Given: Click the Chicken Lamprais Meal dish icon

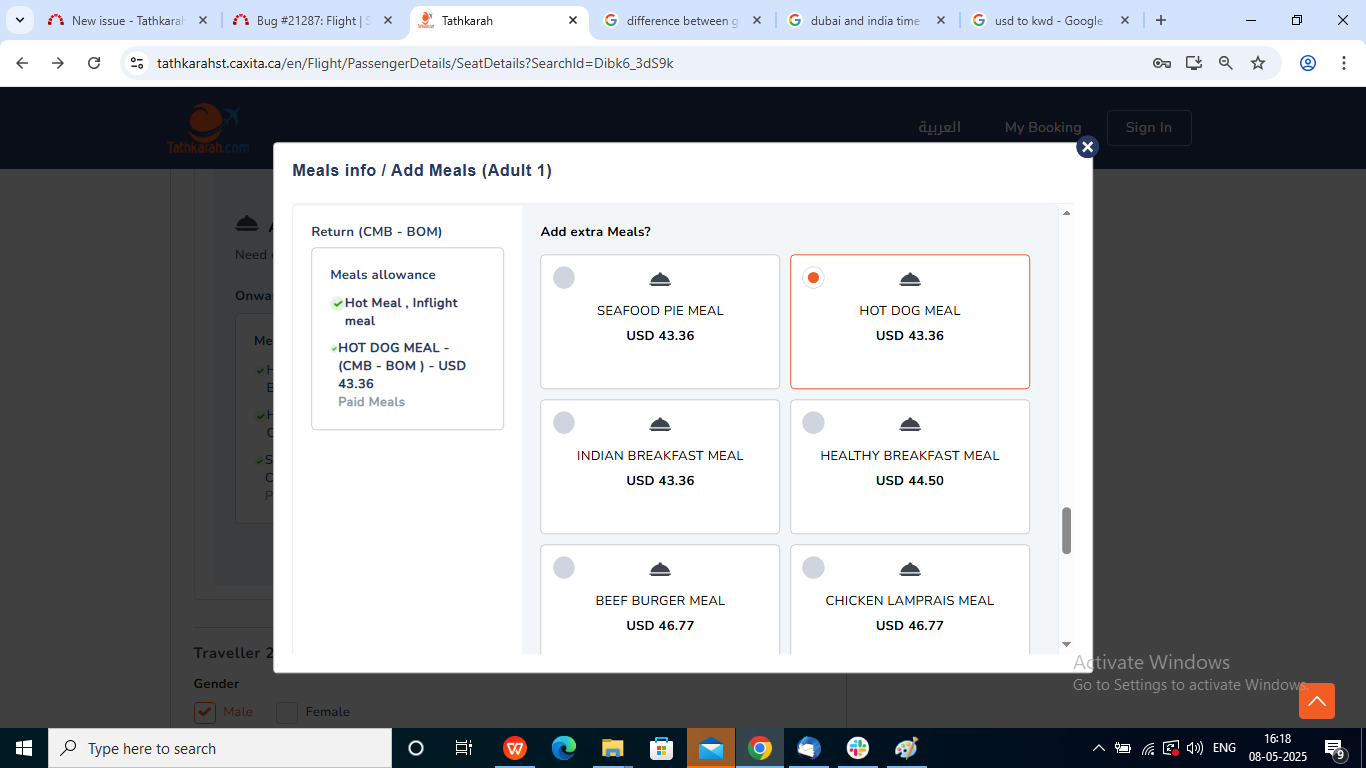Looking at the screenshot, I should 910,569.
